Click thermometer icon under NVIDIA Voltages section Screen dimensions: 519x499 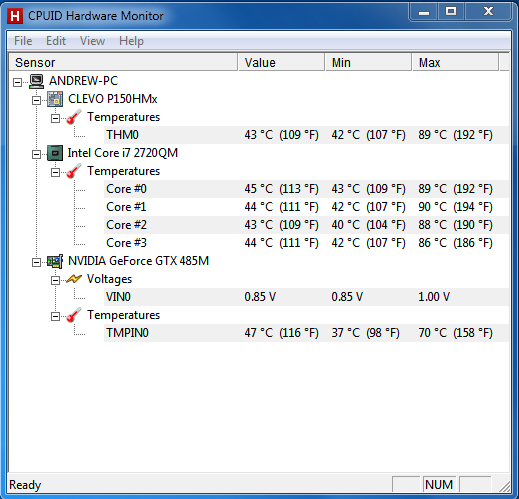click(x=74, y=315)
